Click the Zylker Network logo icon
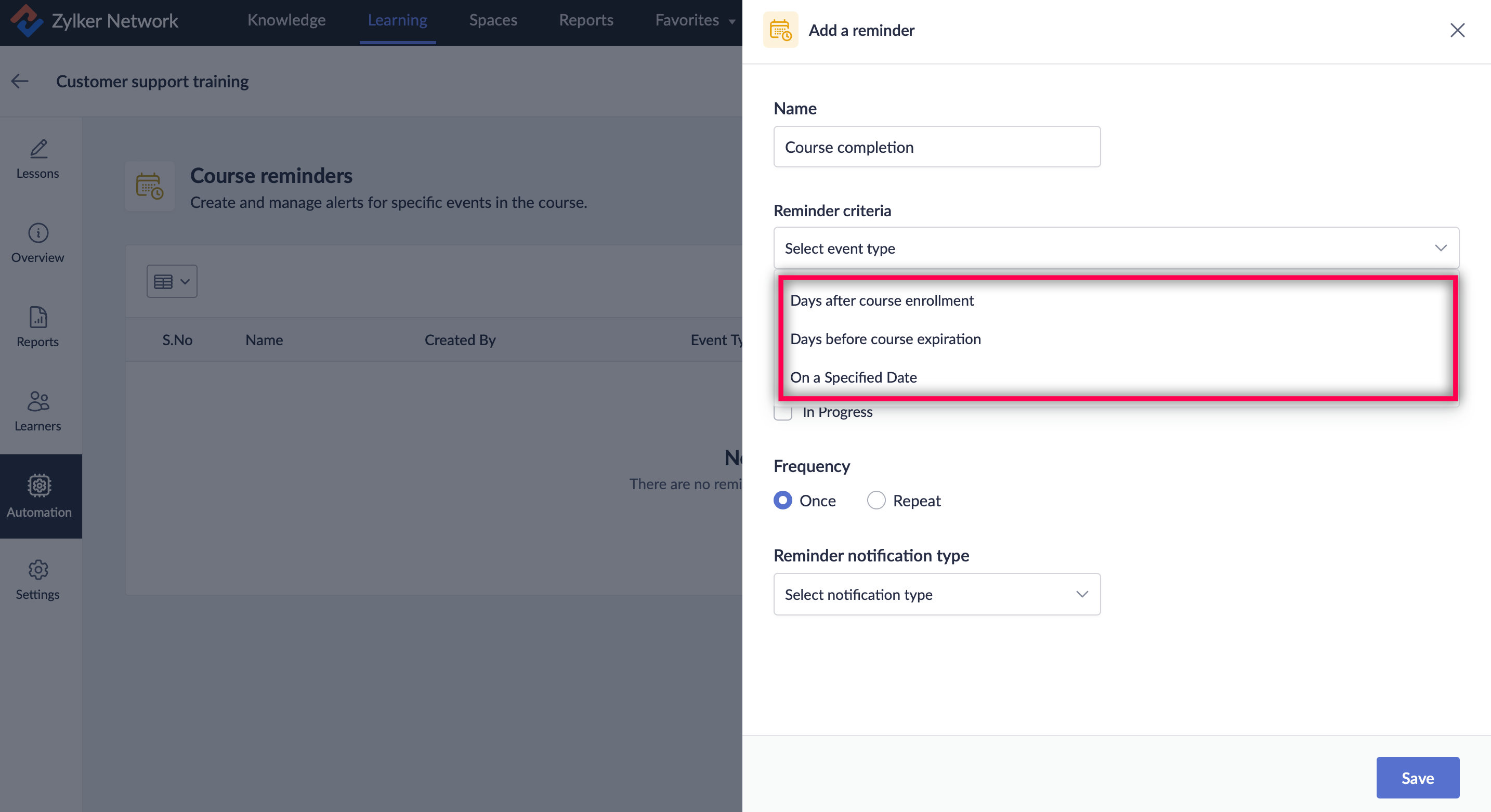Screen dimensions: 1491x812 click(x=27, y=20)
